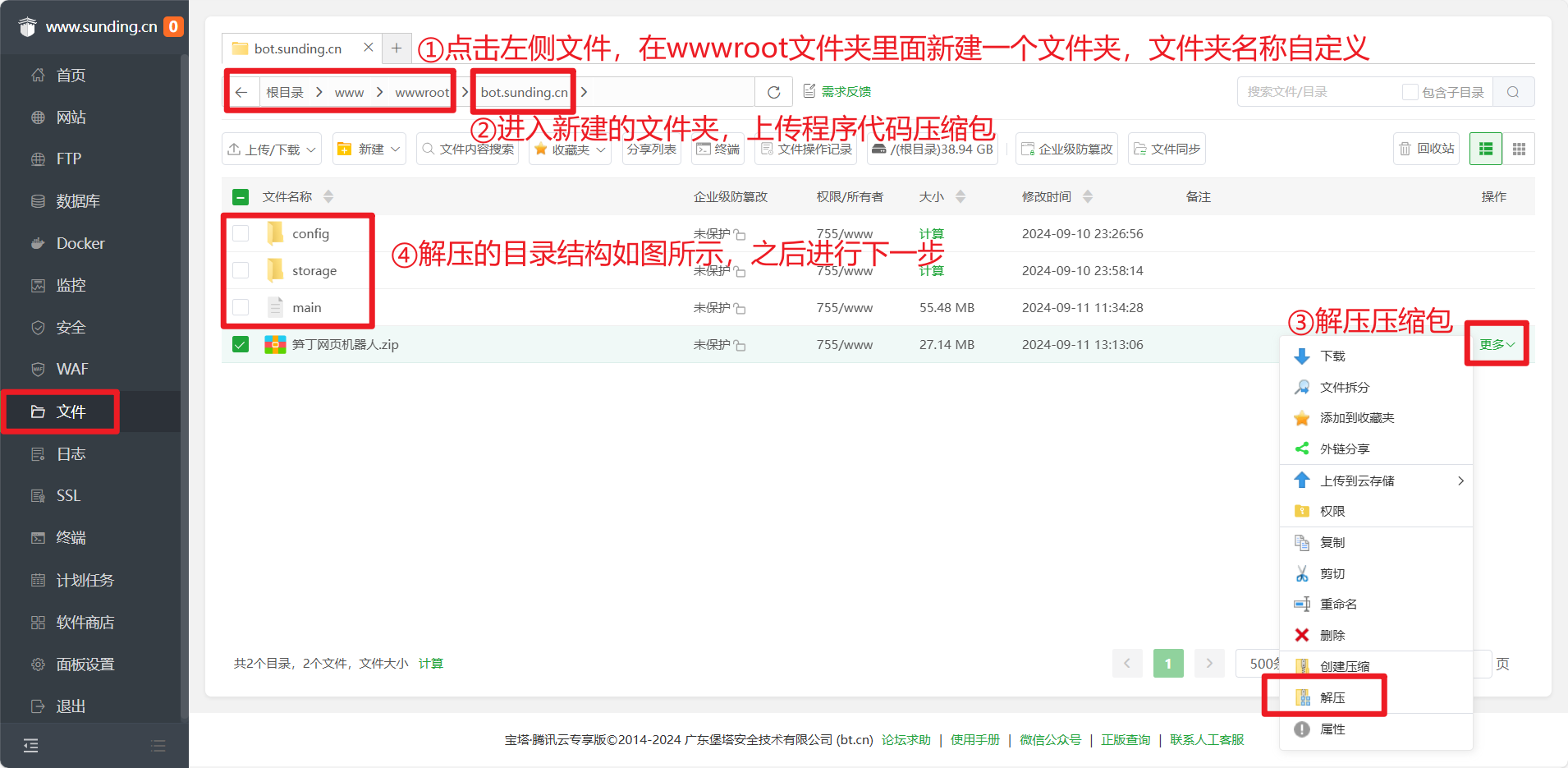Close the bot.sunding.cn tab
1568x768 pixels.
368,48
